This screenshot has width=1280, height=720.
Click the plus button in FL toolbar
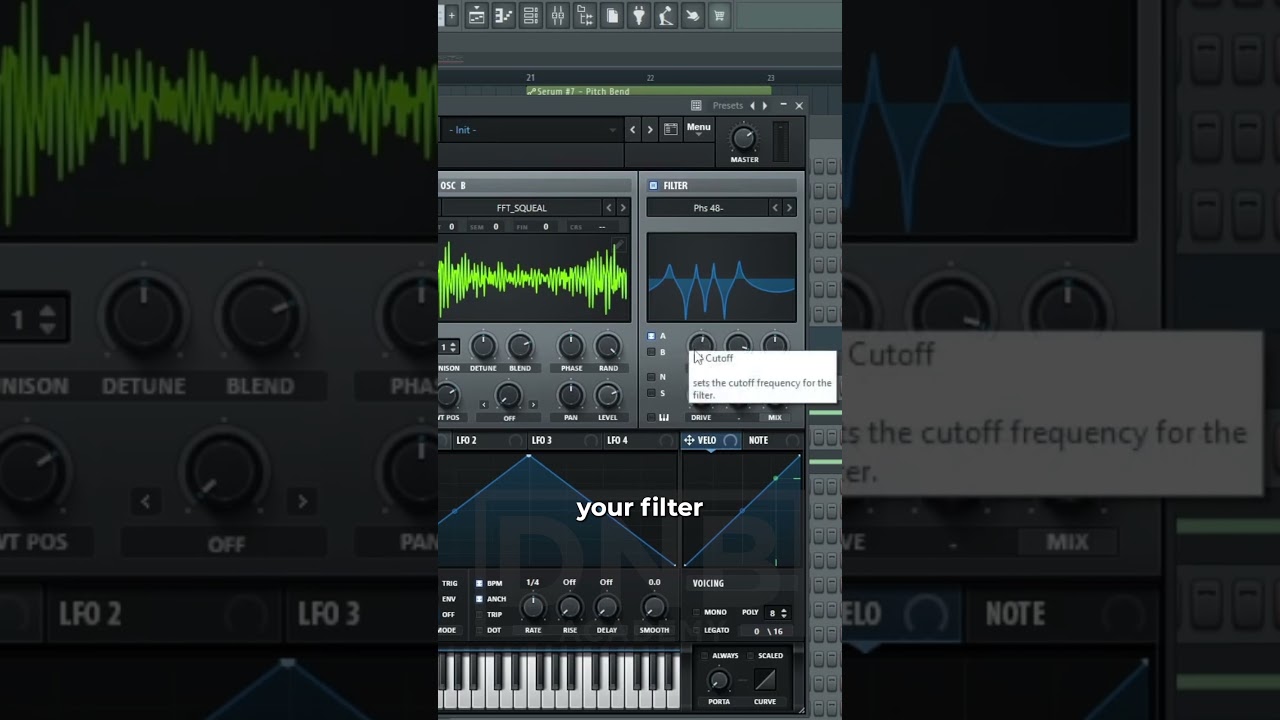pos(451,15)
